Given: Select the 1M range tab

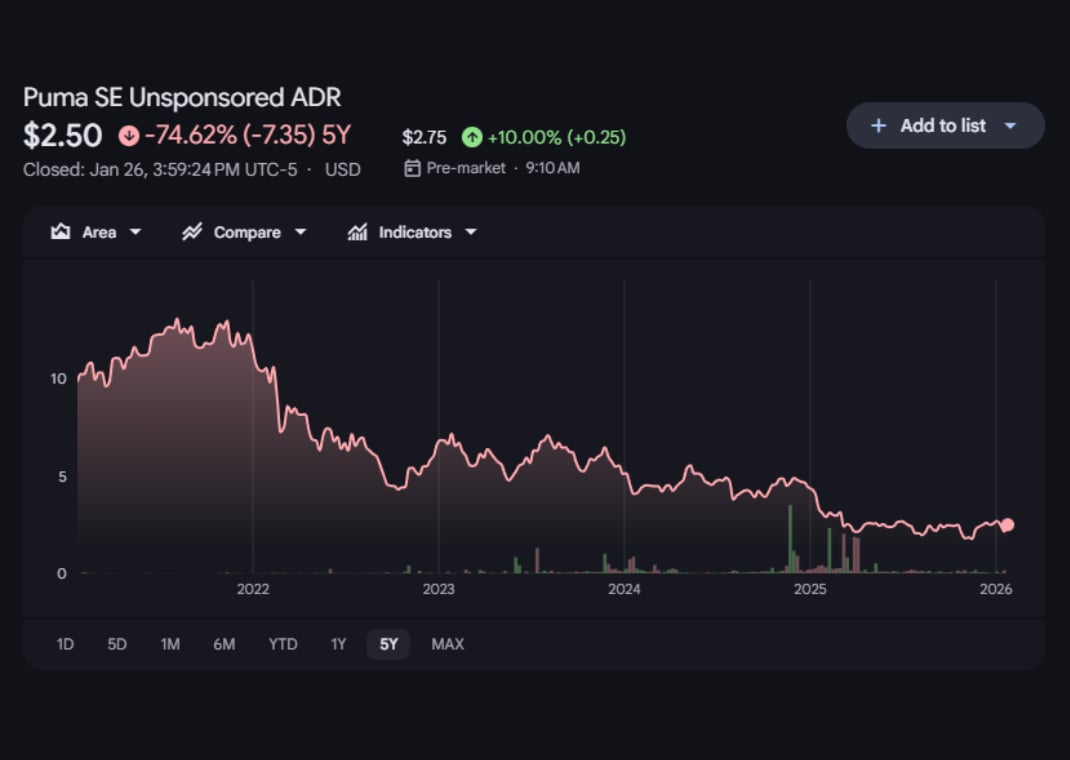Looking at the screenshot, I should [170, 644].
